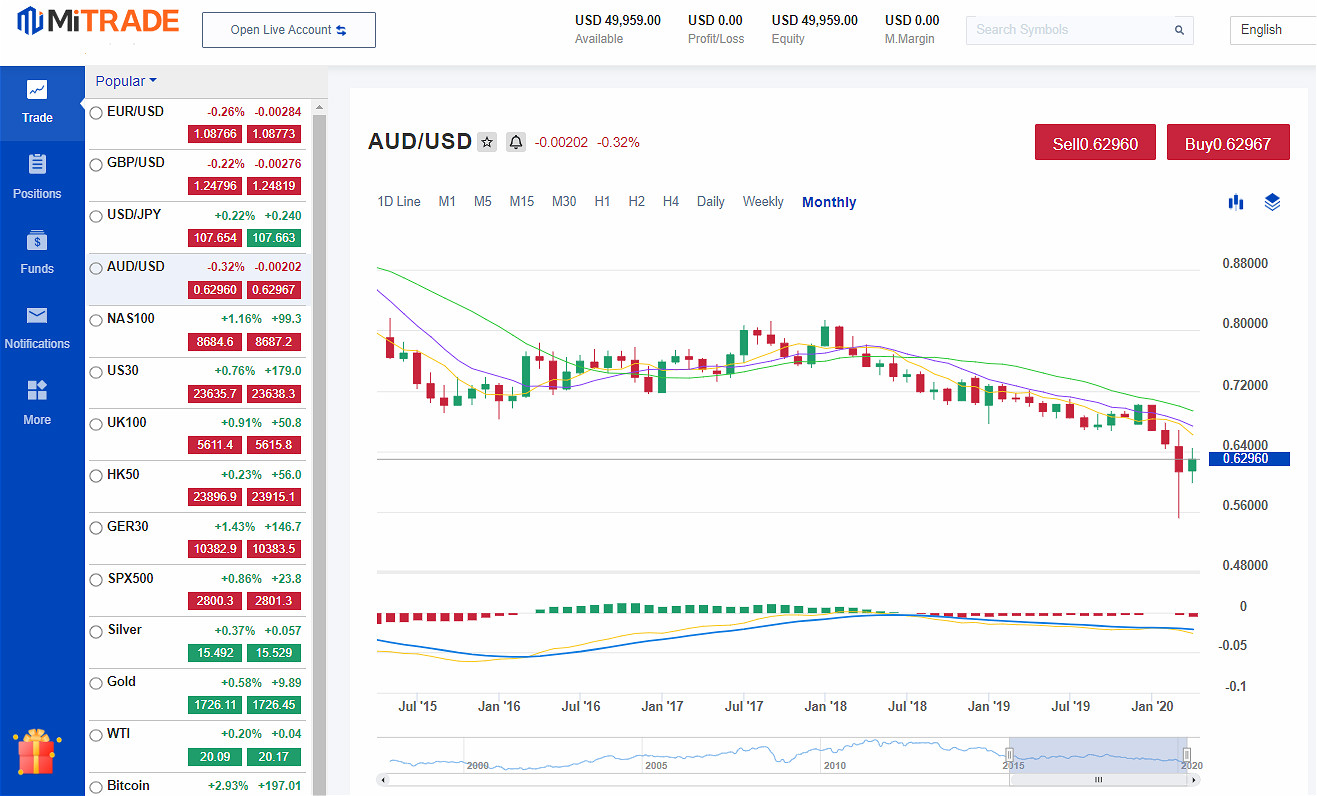Open the Funds sidebar icon
The width and height of the screenshot is (1317, 796).
pos(37,241)
